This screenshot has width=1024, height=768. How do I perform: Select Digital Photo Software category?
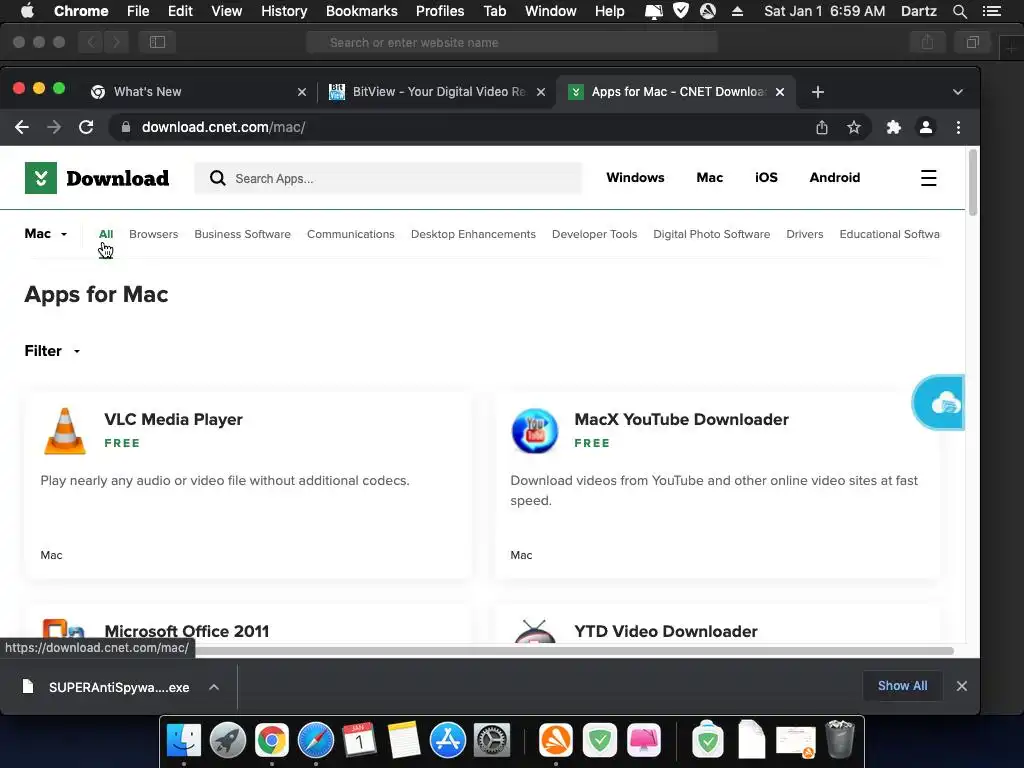[x=711, y=234]
